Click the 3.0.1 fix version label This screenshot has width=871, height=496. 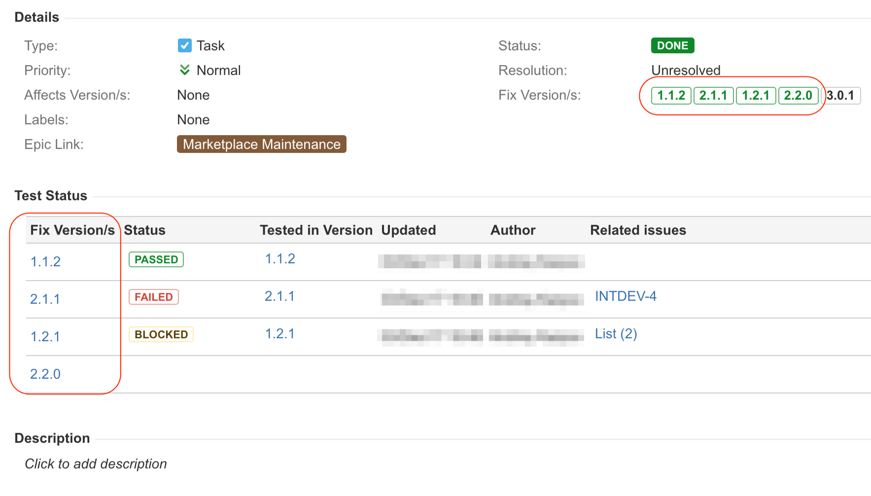(841, 96)
